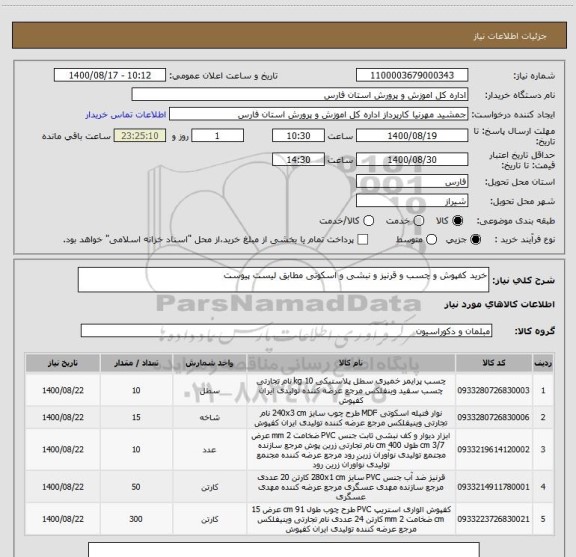Click the remaining days field showing 1
This screenshot has width=576, height=557.
[x=217, y=136]
